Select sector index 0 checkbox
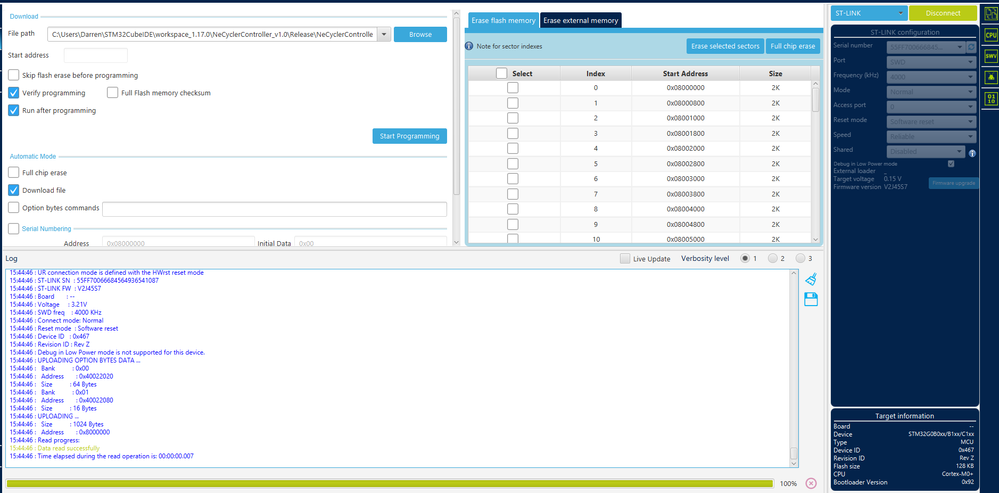The image size is (999, 493). tap(512, 88)
